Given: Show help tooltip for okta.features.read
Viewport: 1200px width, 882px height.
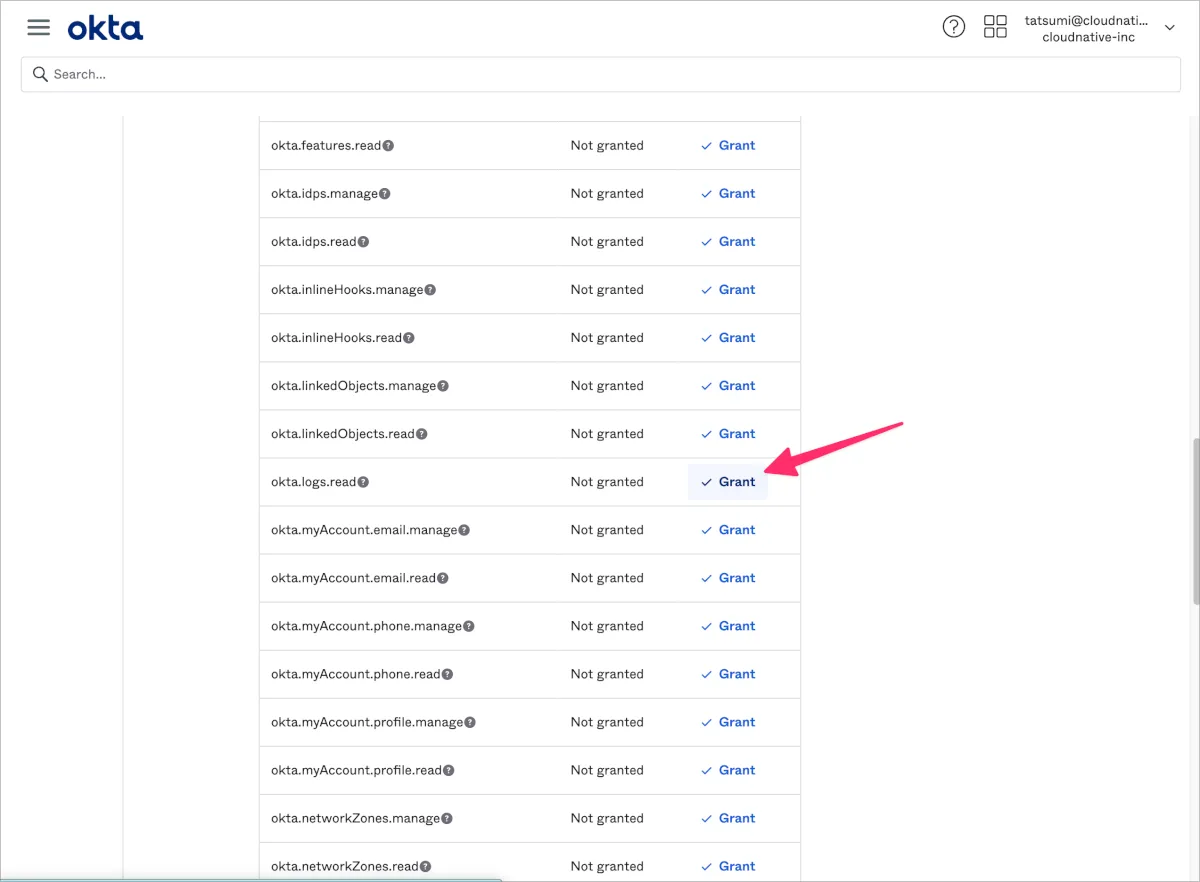Looking at the screenshot, I should pyautogui.click(x=388, y=146).
